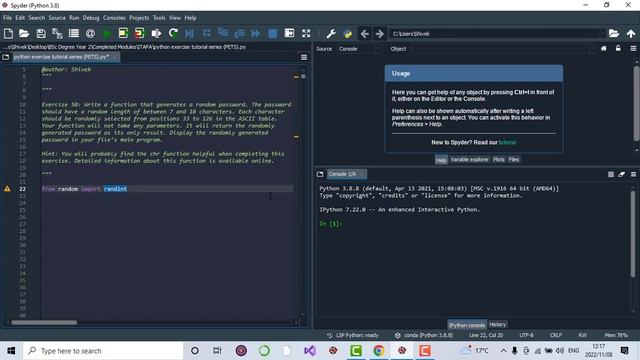This screenshot has height=360, width=640.
Task: Browse editor tabs with the tab-list icon
Action: click(6, 57)
